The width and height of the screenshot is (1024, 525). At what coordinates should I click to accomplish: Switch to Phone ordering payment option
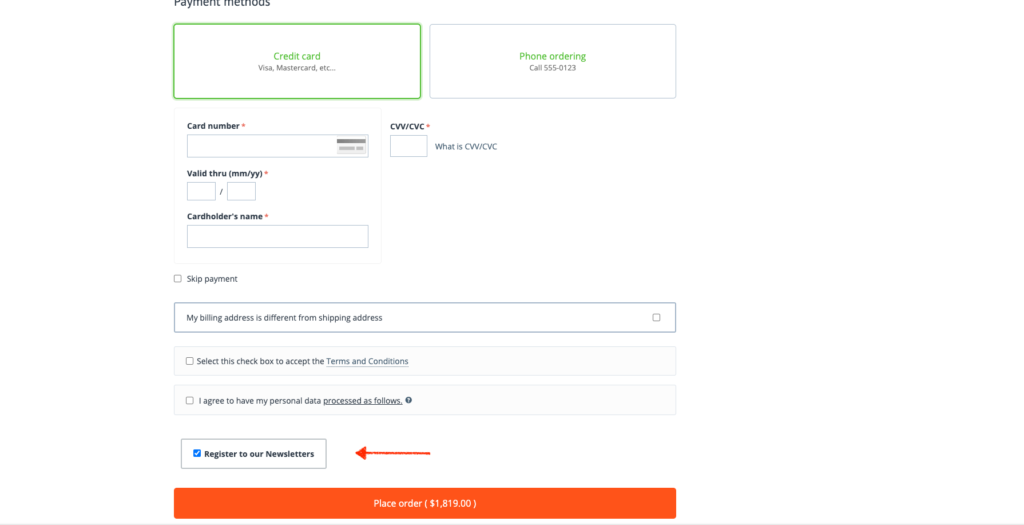click(x=552, y=61)
